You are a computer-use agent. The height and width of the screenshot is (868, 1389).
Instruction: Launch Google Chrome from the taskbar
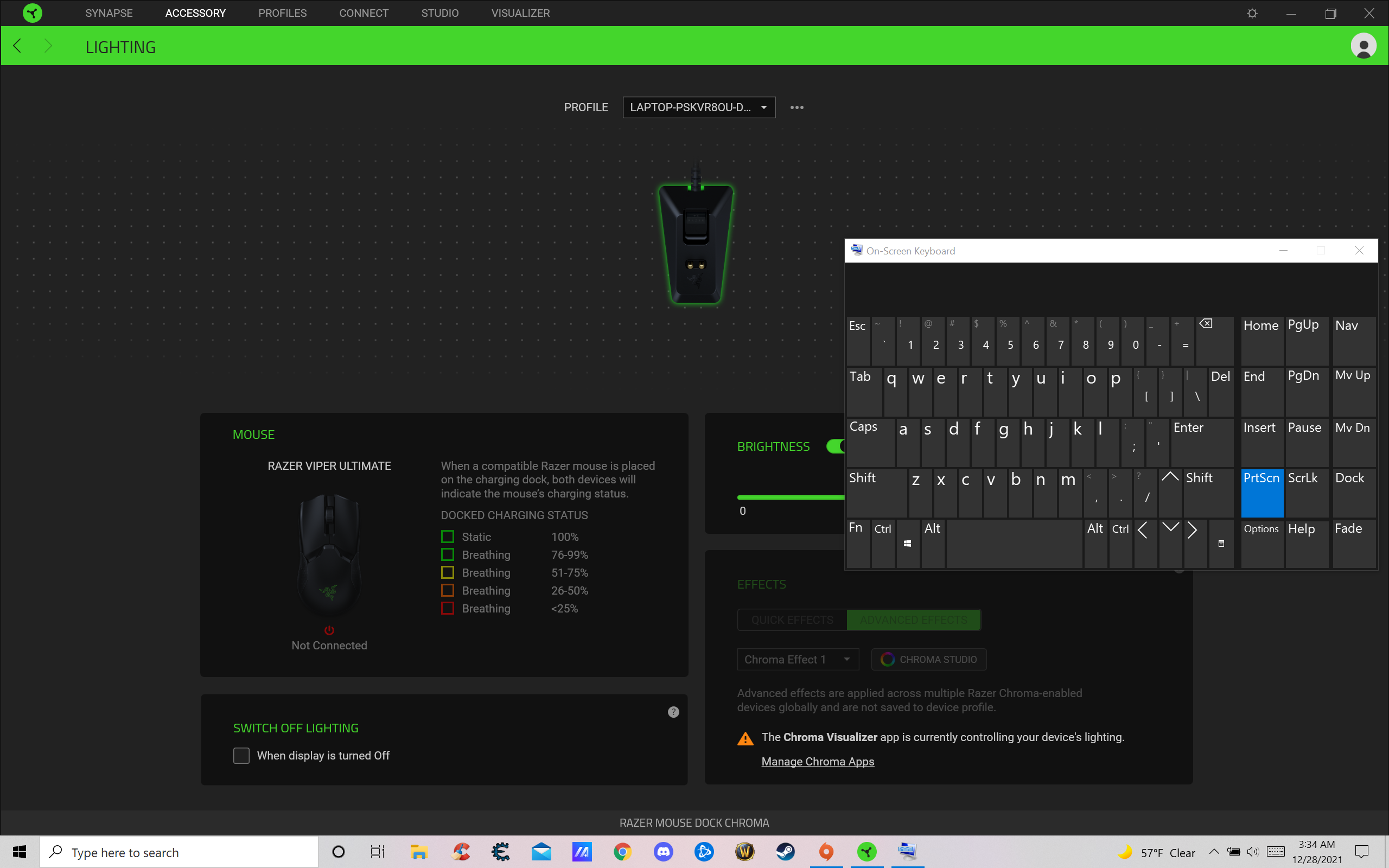click(x=622, y=852)
